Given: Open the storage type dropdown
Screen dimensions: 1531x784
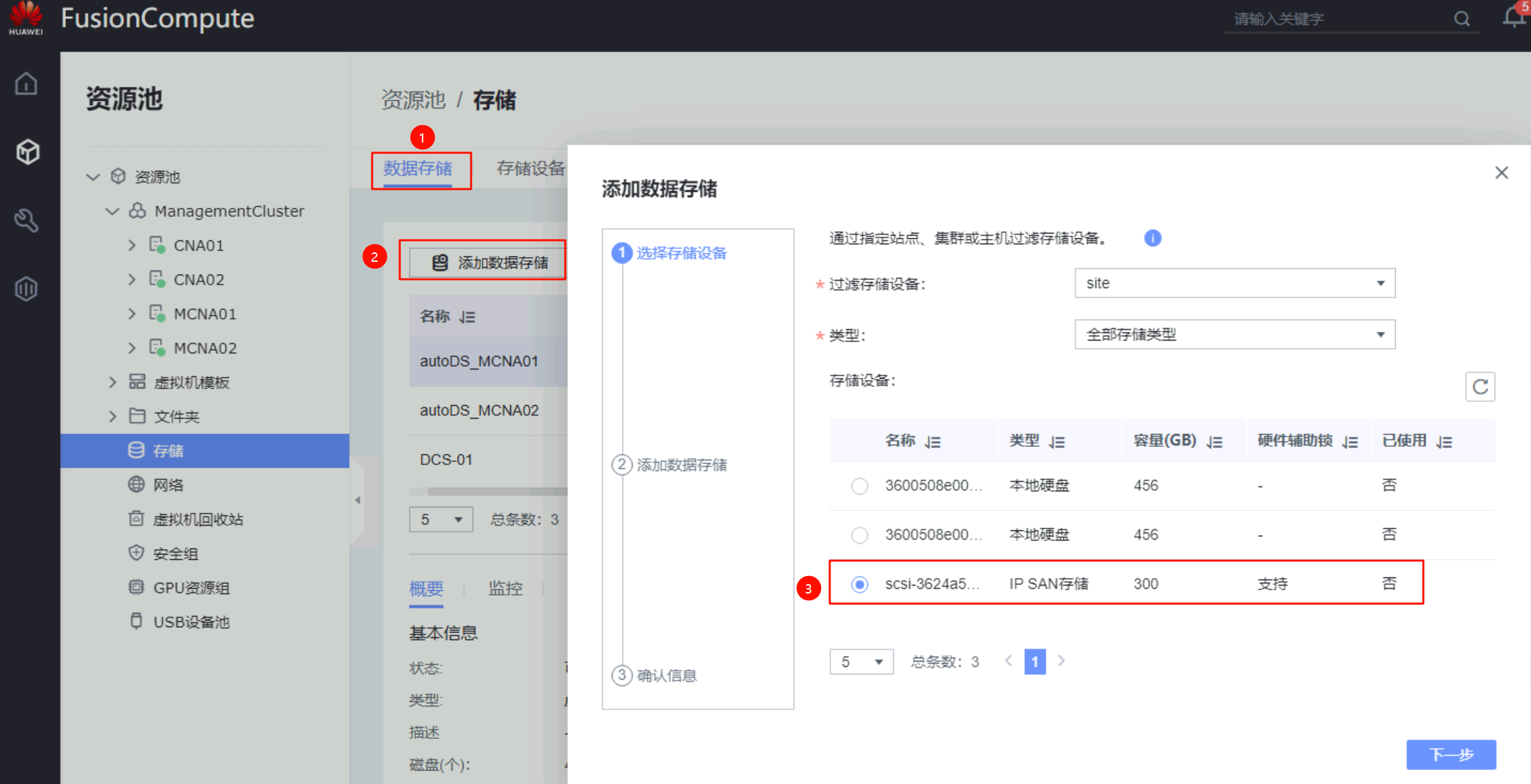Looking at the screenshot, I should (x=1234, y=334).
